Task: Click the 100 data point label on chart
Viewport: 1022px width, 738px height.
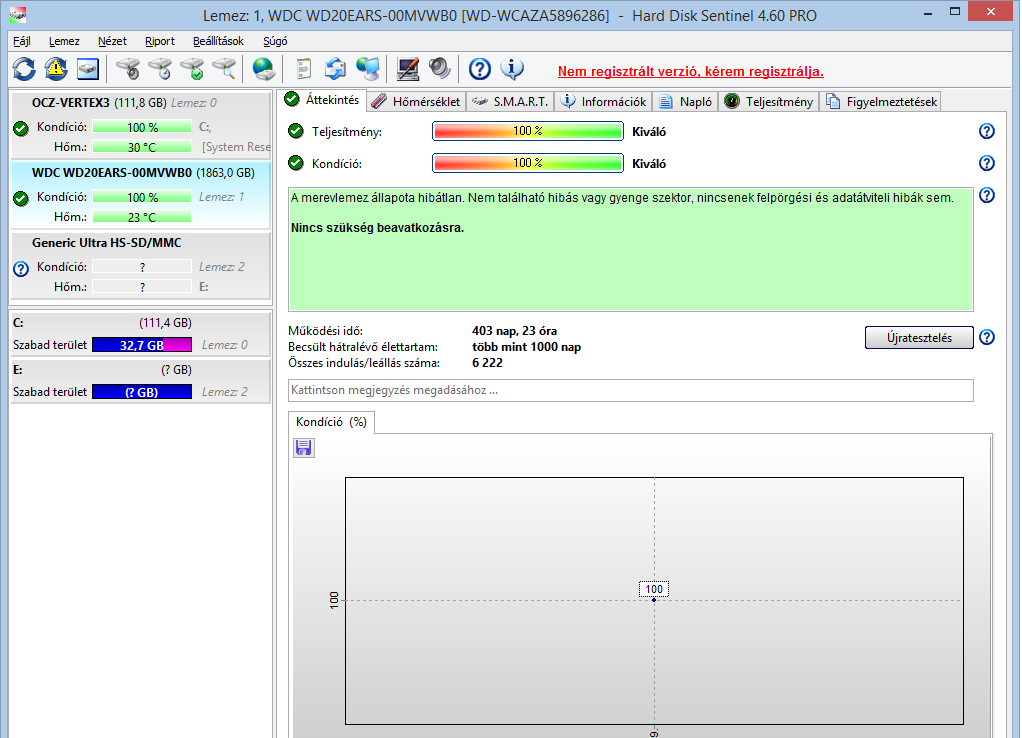Action: pyautogui.click(x=654, y=589)
